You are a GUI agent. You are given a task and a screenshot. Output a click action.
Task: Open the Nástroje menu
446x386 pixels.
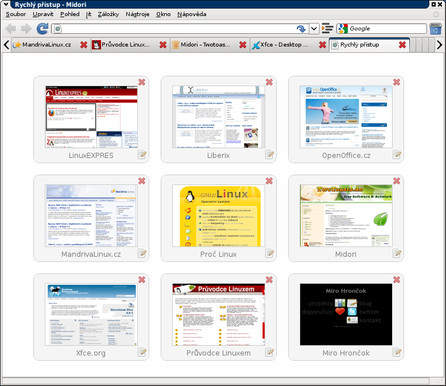[x=137, y=14]
